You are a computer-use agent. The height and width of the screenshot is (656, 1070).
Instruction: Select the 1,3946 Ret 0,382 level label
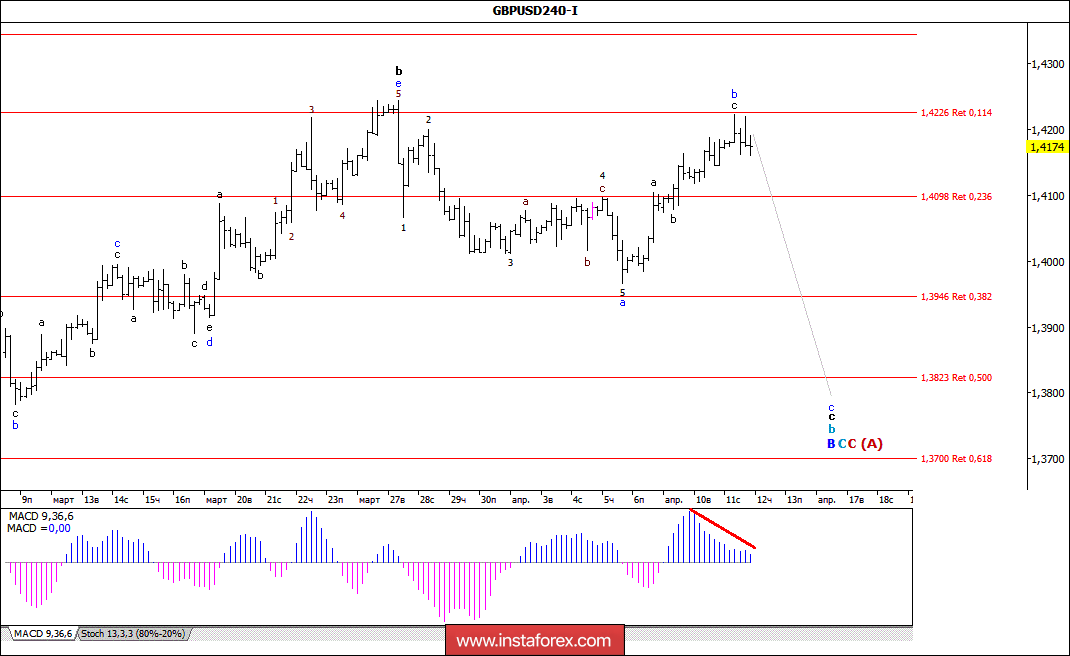[956, 297]
